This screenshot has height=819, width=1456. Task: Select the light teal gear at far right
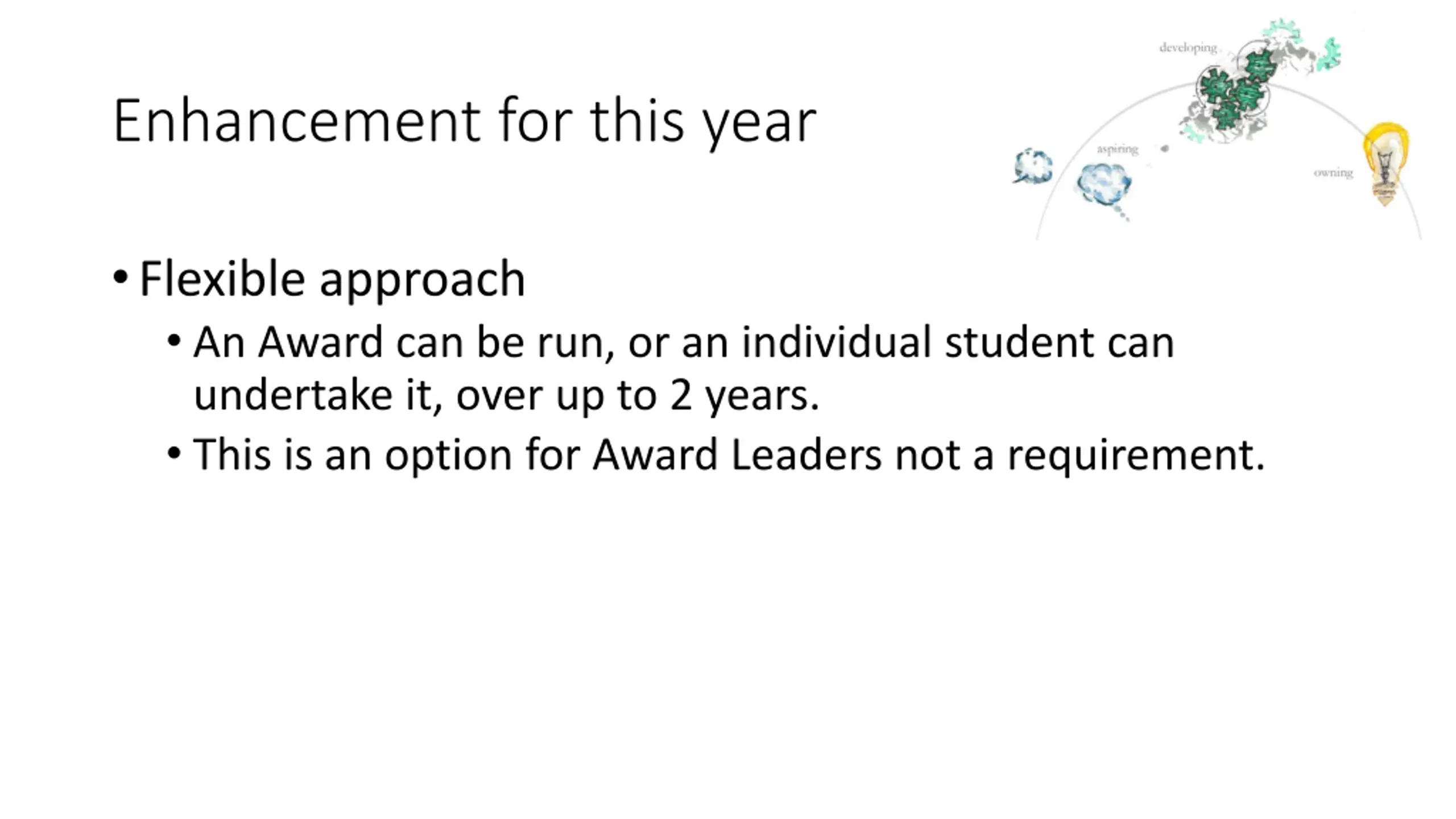1329,55
